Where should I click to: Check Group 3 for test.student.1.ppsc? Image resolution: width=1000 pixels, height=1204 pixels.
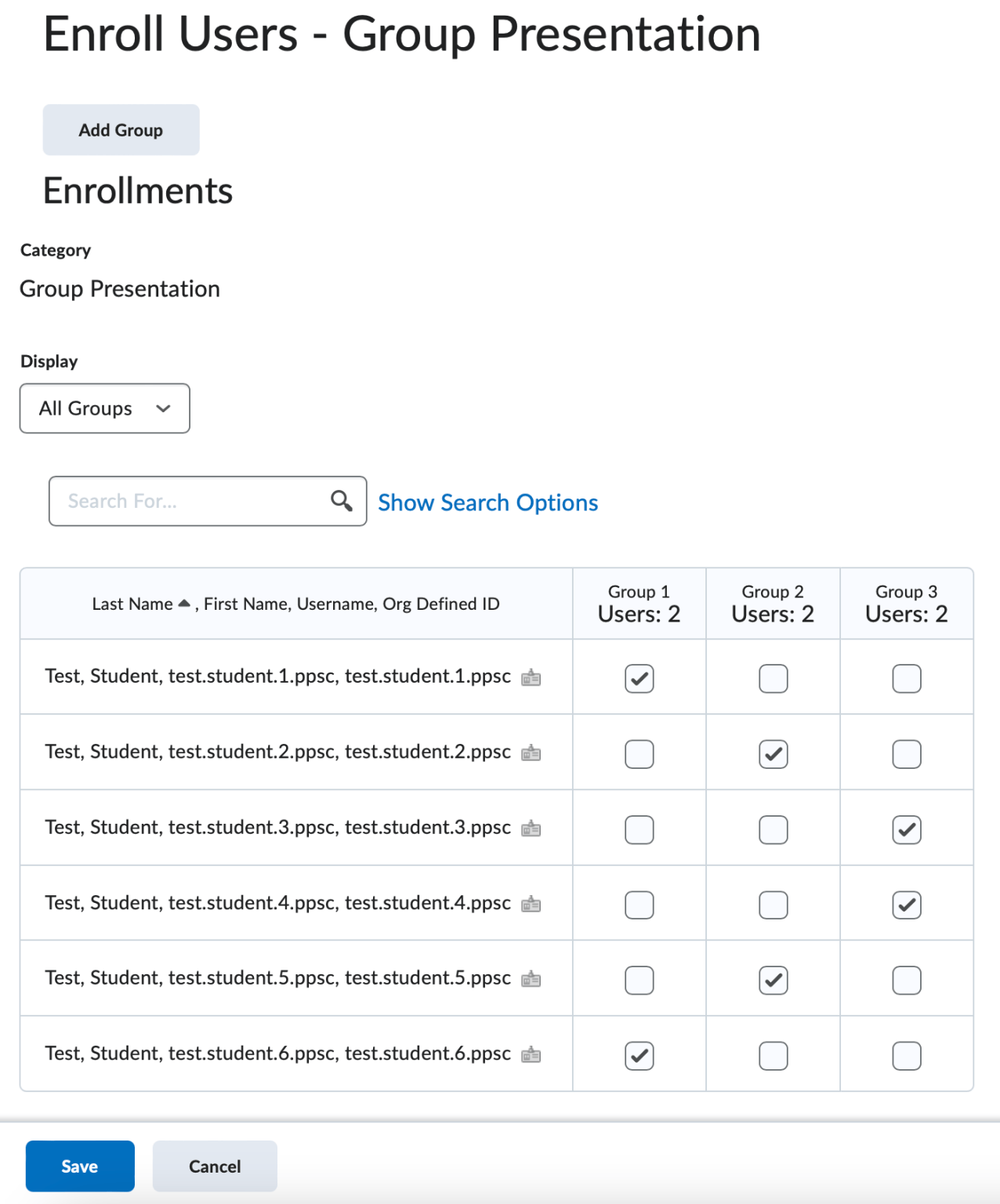[x=907, y=678]
